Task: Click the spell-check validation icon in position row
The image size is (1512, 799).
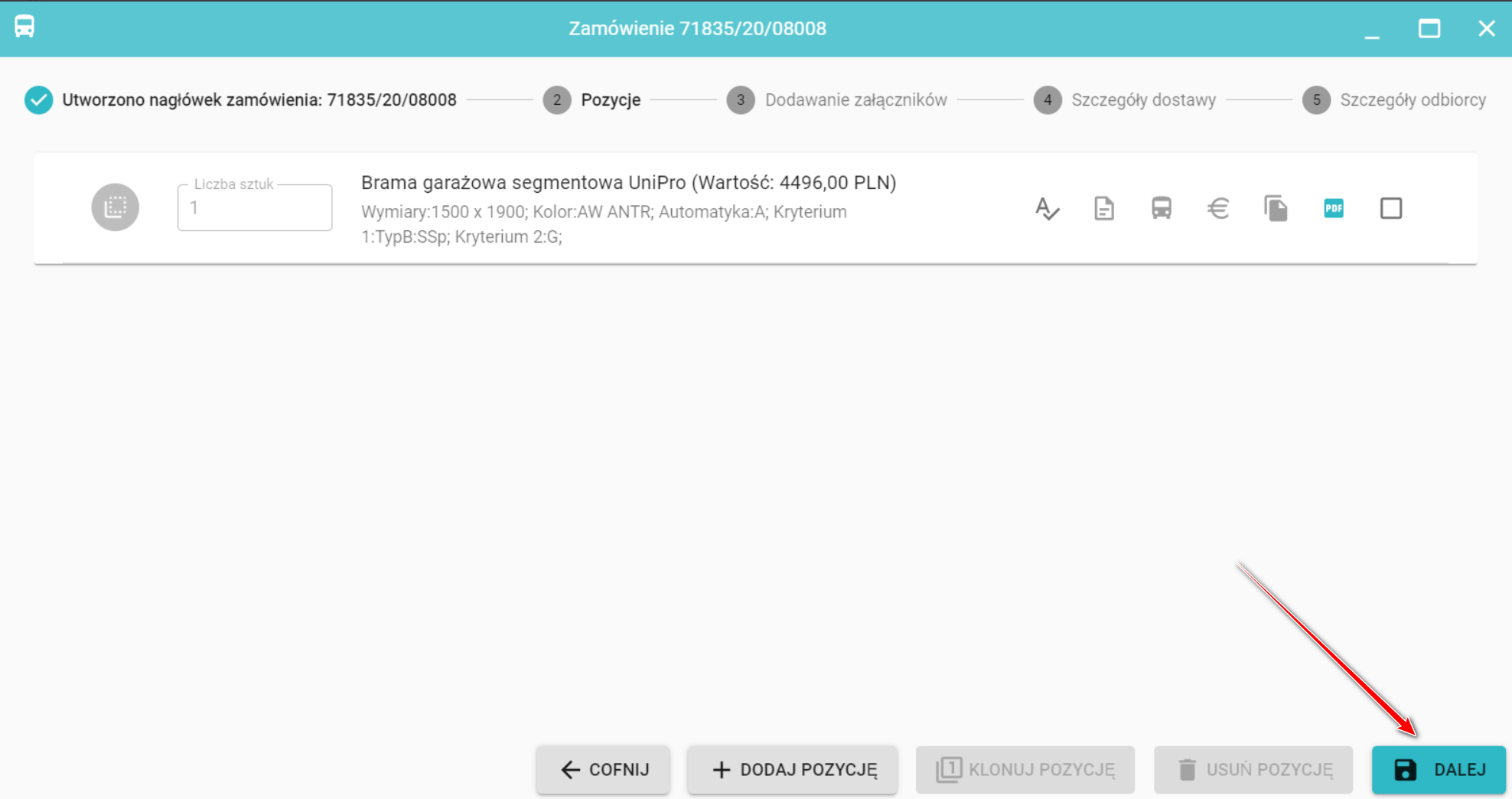Action: coord(1047,208)
